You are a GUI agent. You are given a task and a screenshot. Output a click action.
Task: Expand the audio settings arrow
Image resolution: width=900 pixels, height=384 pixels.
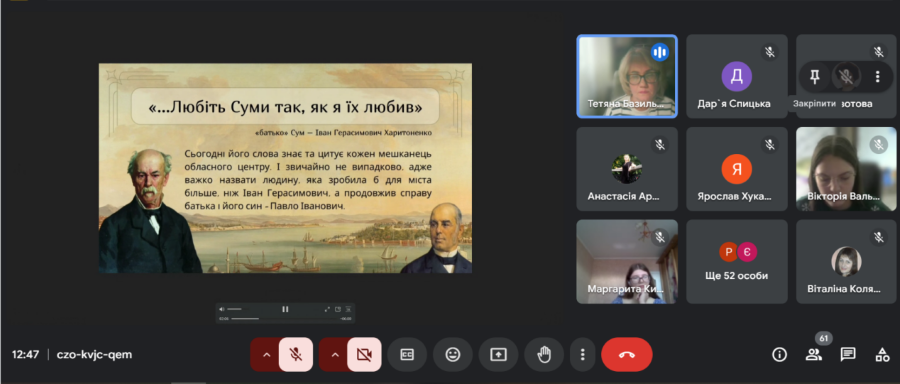266,355
